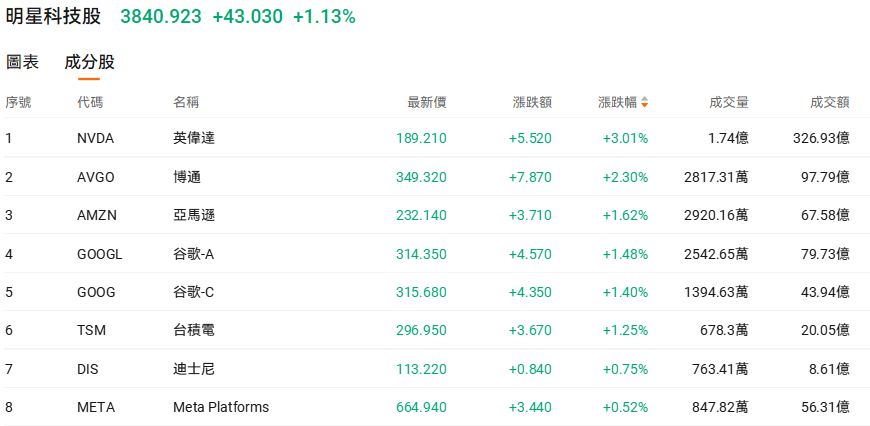870x426 pixels.
Task: Open the NVDA ticker code
Action: click(x=95, y=138)
